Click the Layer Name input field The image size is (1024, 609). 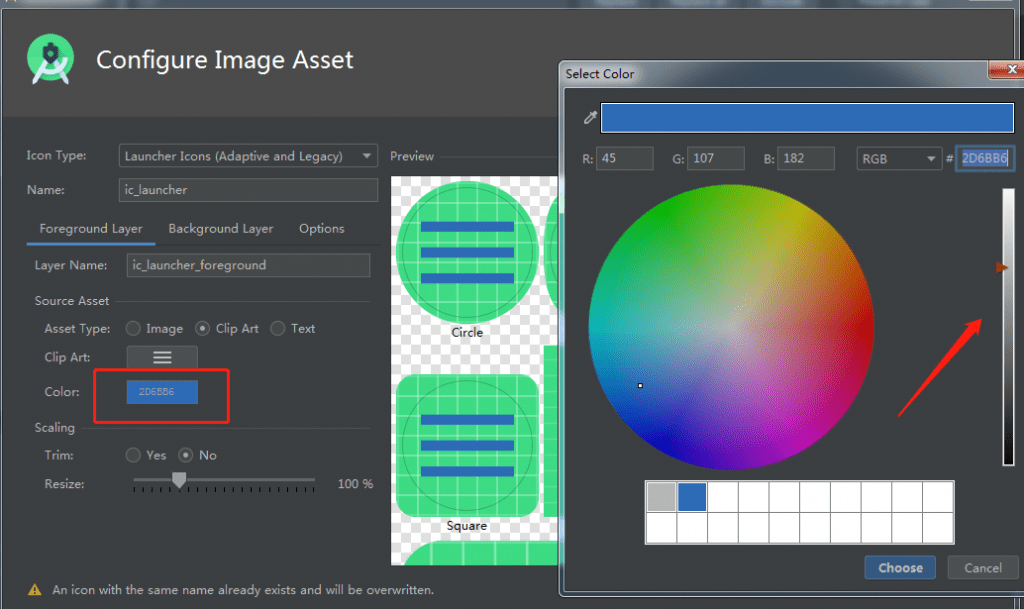[x=249, y=265]
